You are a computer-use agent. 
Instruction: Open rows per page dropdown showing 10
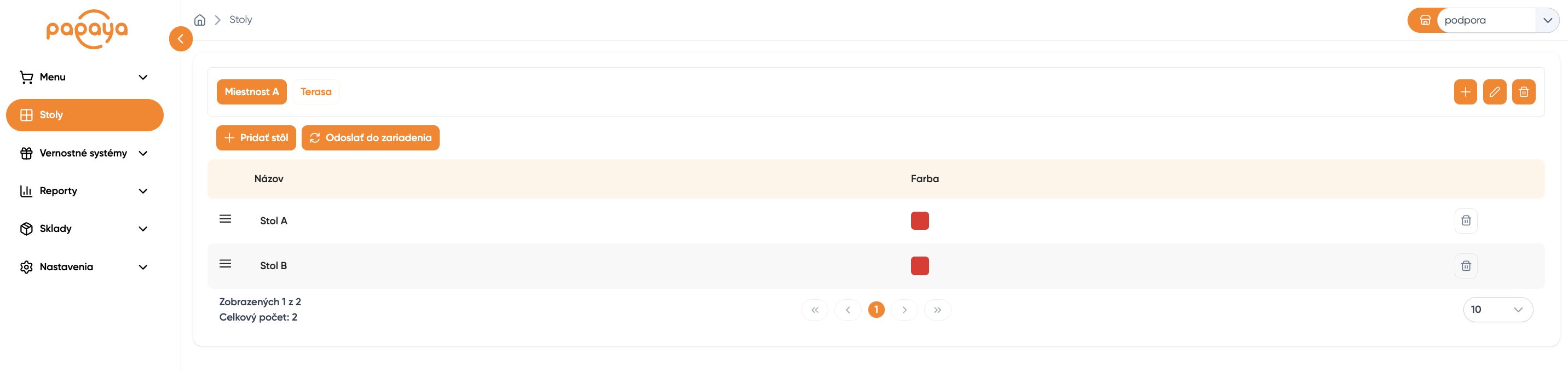click(x=1497, y=310)
